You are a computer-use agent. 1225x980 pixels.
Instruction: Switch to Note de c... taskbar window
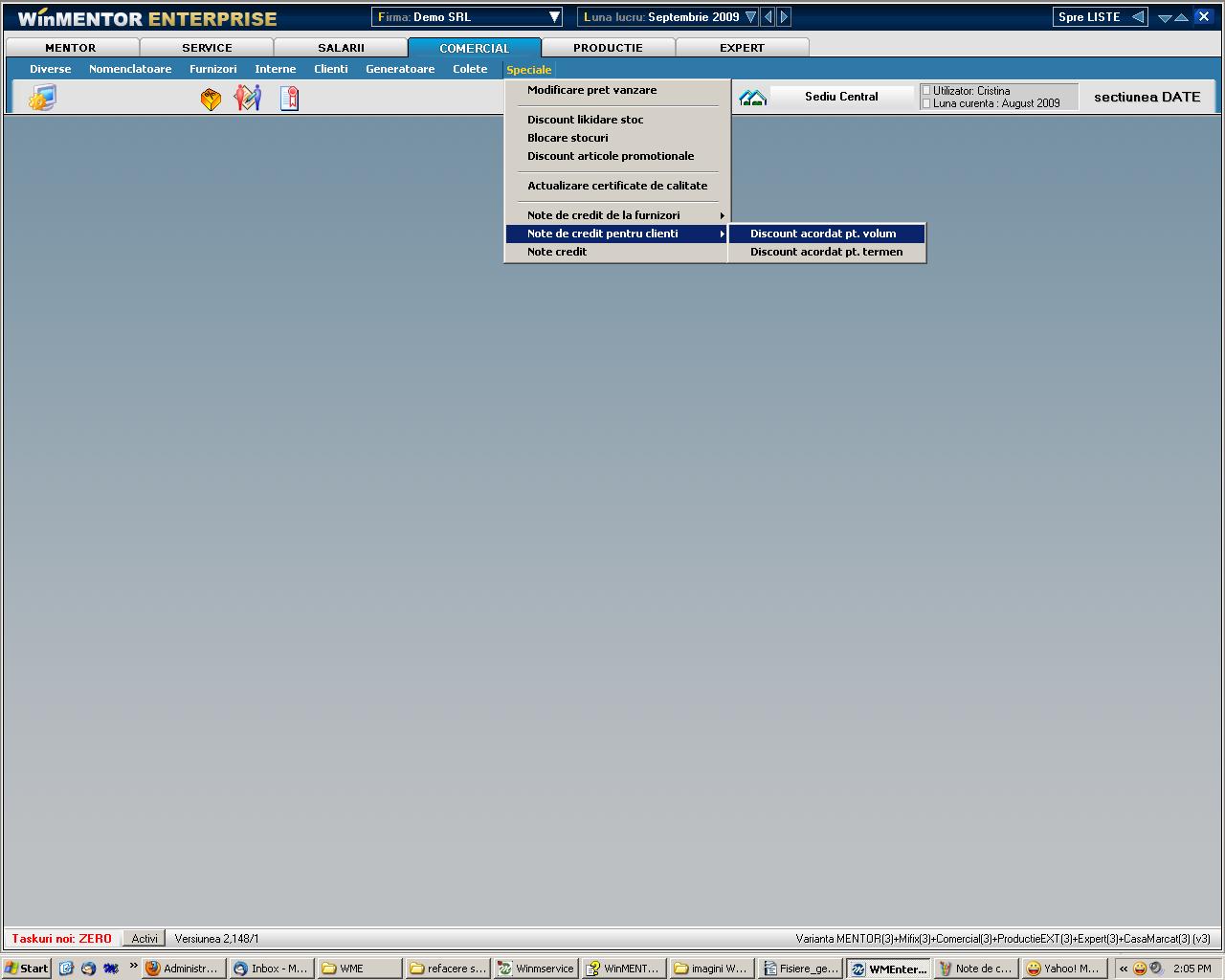pos(976,969)
